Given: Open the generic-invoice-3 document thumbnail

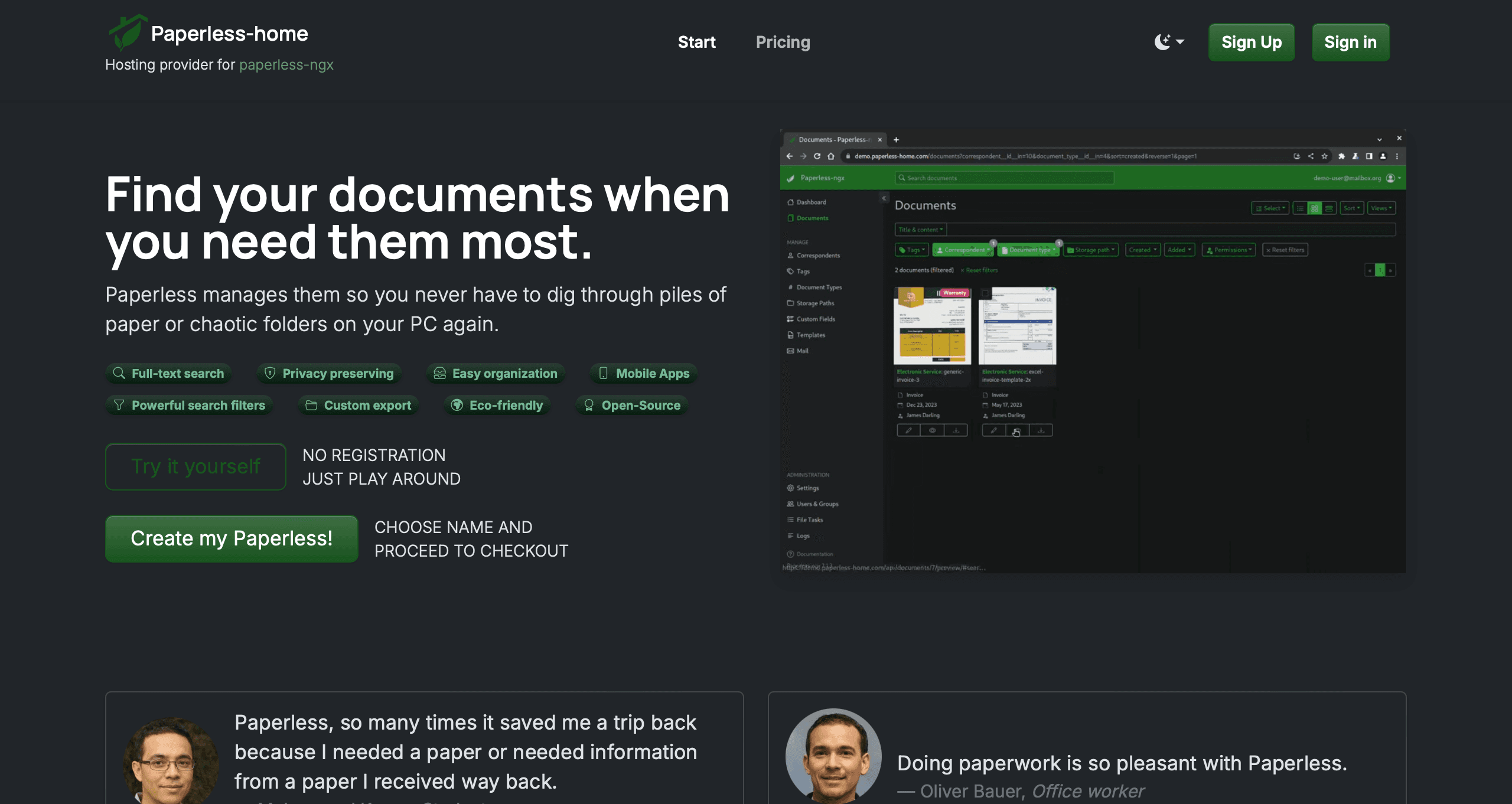Looking at the screenshot, I should [932, 325].
